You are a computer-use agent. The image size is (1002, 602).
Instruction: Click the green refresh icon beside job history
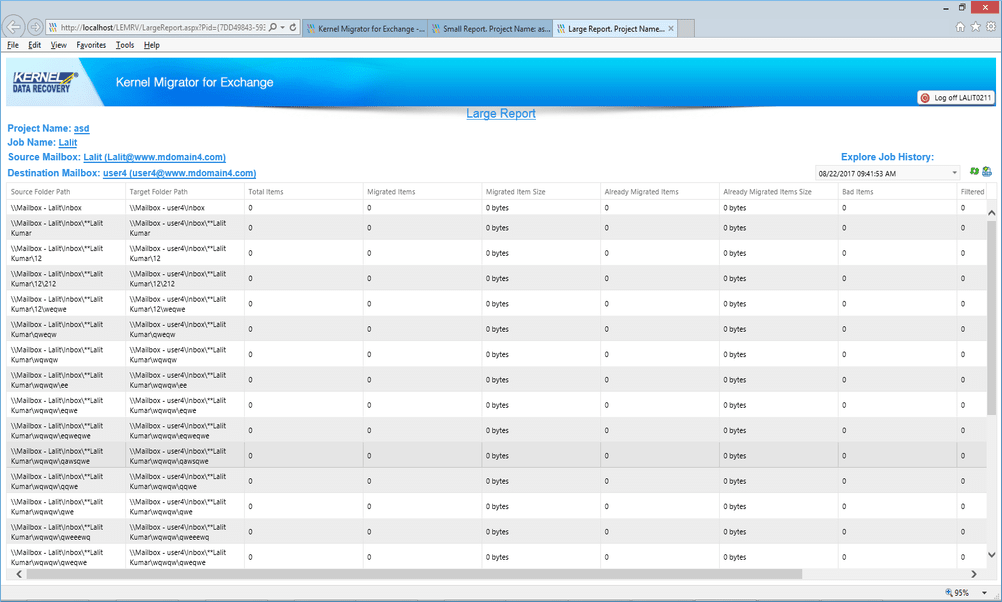coord(974,171)
